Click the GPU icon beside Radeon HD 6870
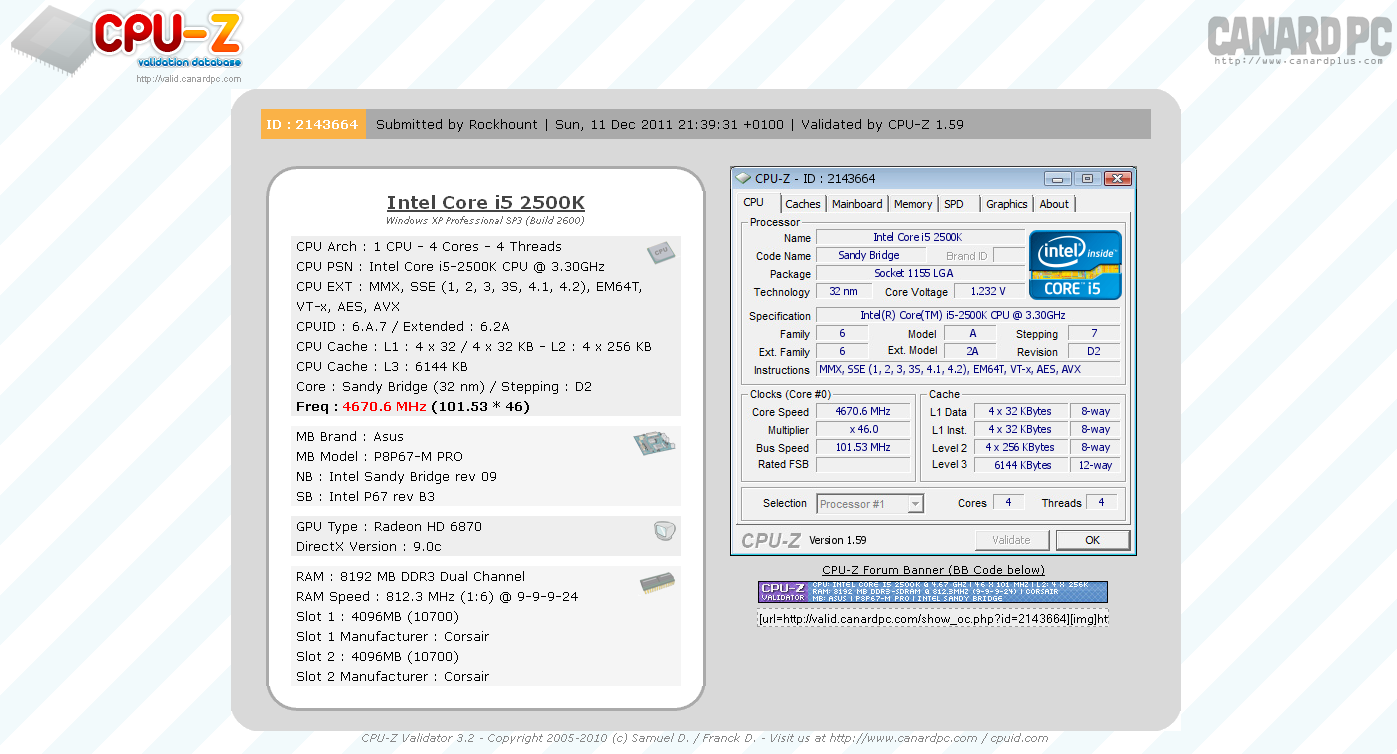Screen dimensions: 1397x754 point(665,531)
